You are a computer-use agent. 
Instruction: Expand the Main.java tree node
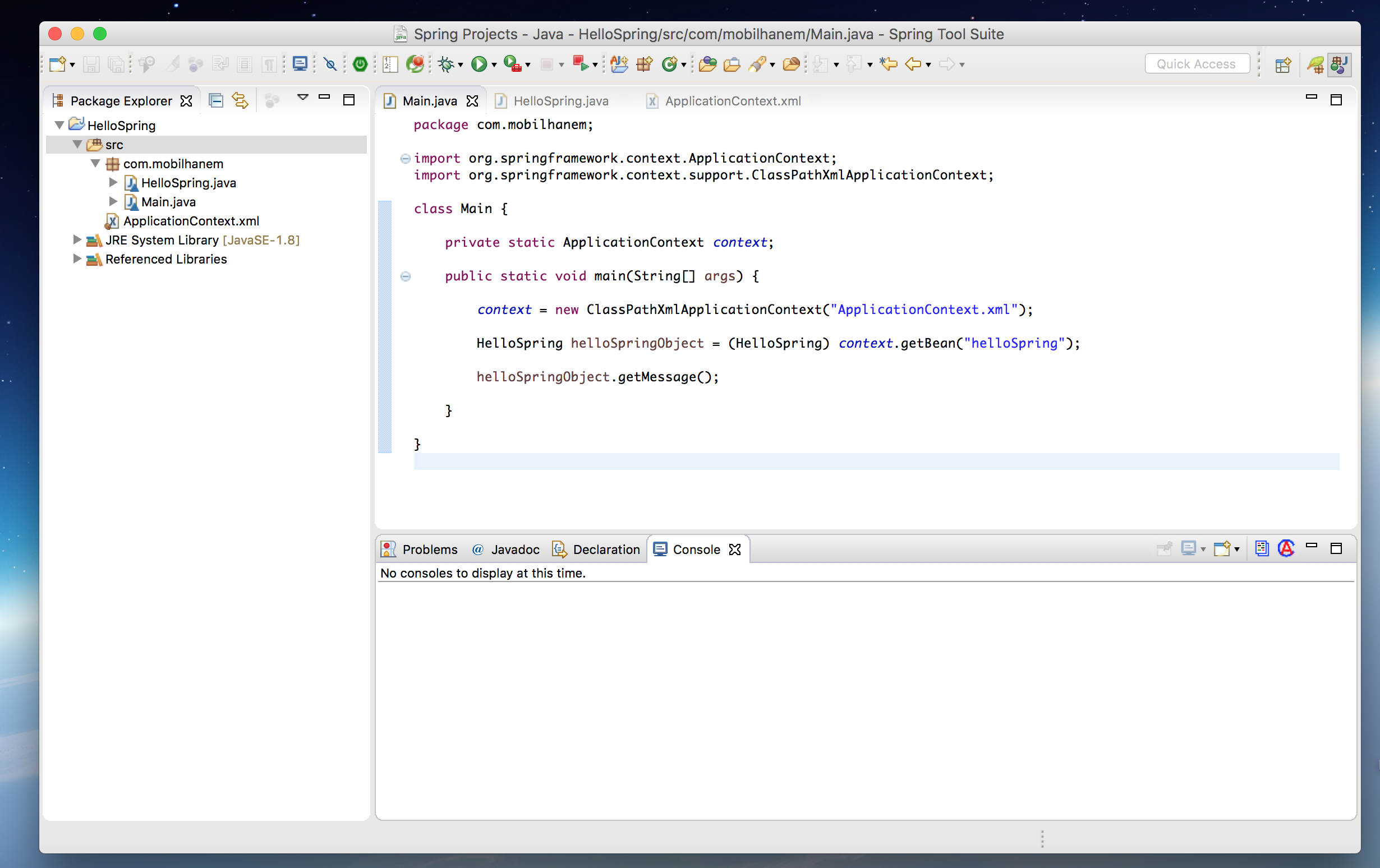click(113, 202)
